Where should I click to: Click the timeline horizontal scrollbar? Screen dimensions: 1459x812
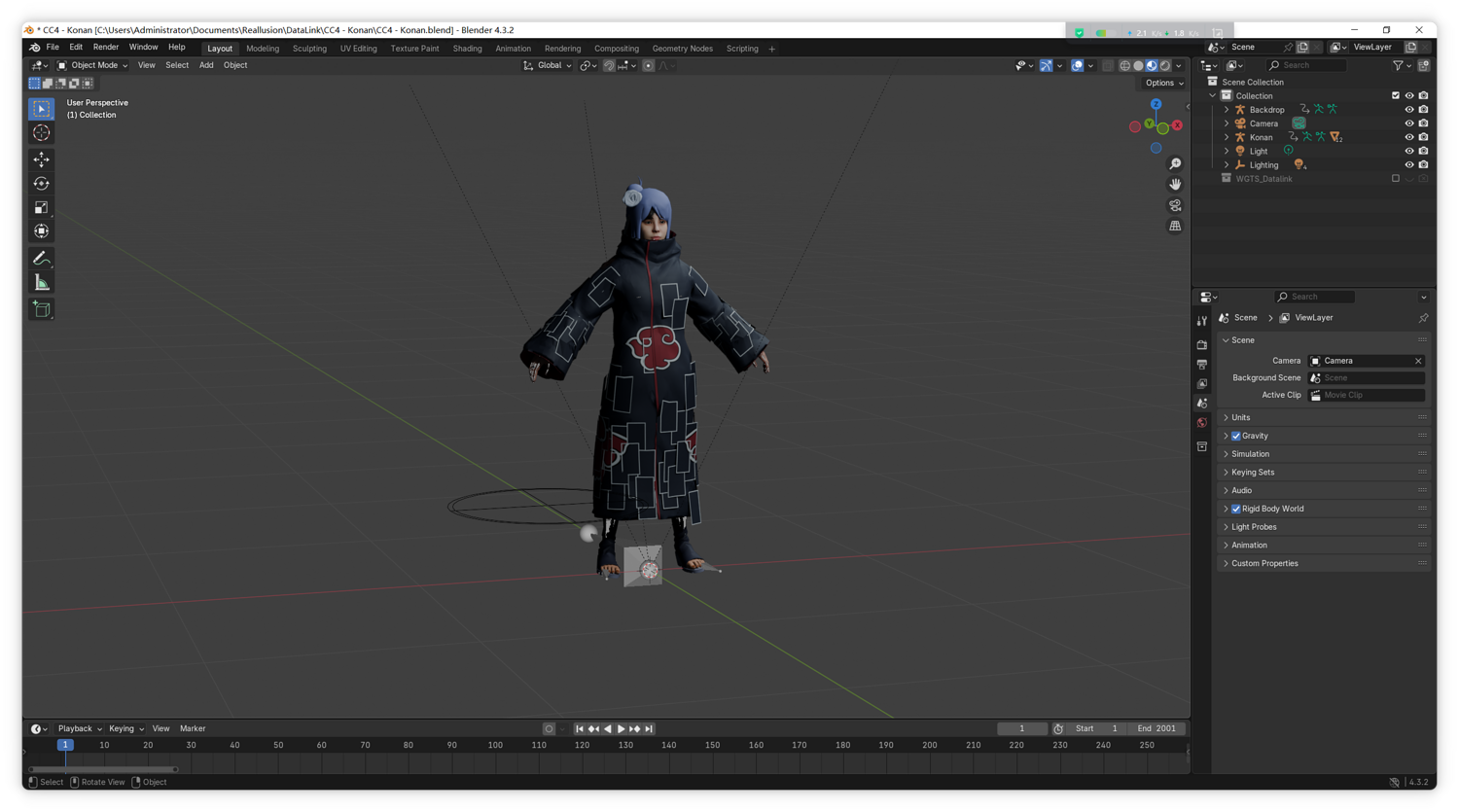pos(103,770)
